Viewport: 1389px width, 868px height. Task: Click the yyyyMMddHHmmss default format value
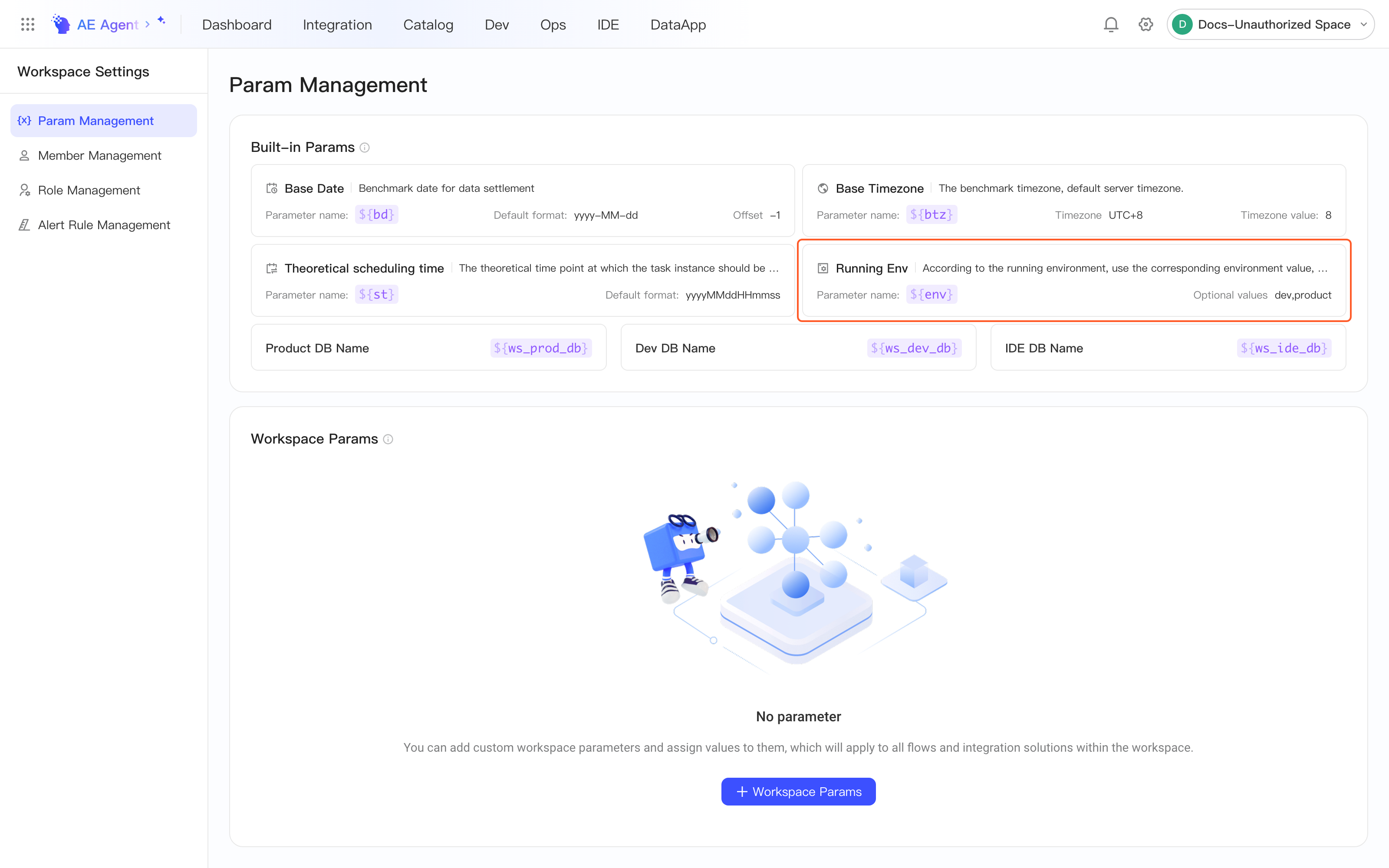[x=733, y=295]
